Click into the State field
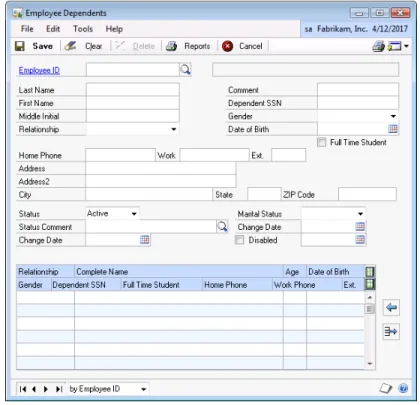The height and width of the screenshot is (405, 420). (264, 194)
